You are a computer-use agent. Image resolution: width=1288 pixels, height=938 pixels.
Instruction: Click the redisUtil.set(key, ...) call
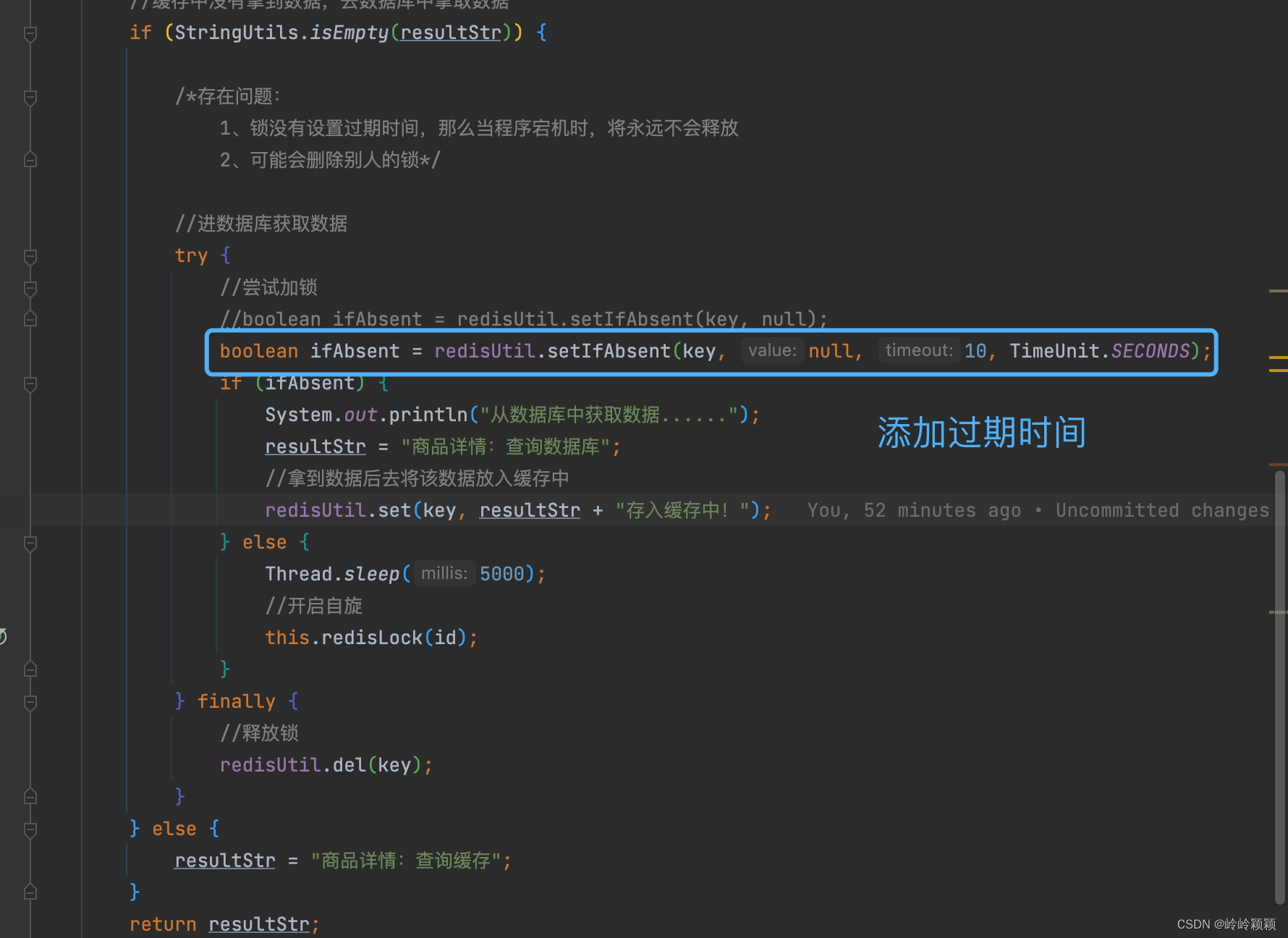click(x=518, y=510)
